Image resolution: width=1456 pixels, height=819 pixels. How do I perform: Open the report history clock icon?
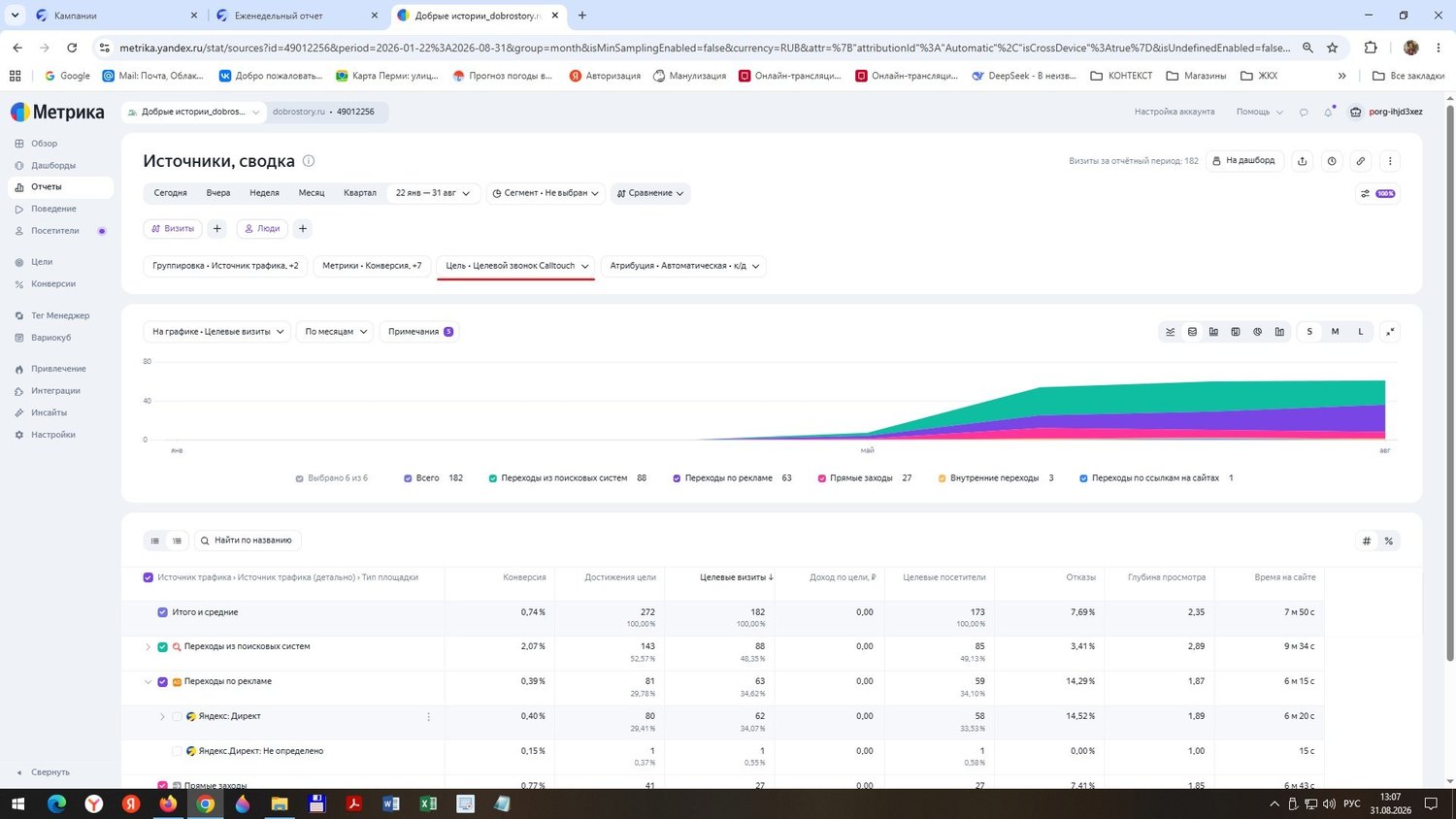1332,161
